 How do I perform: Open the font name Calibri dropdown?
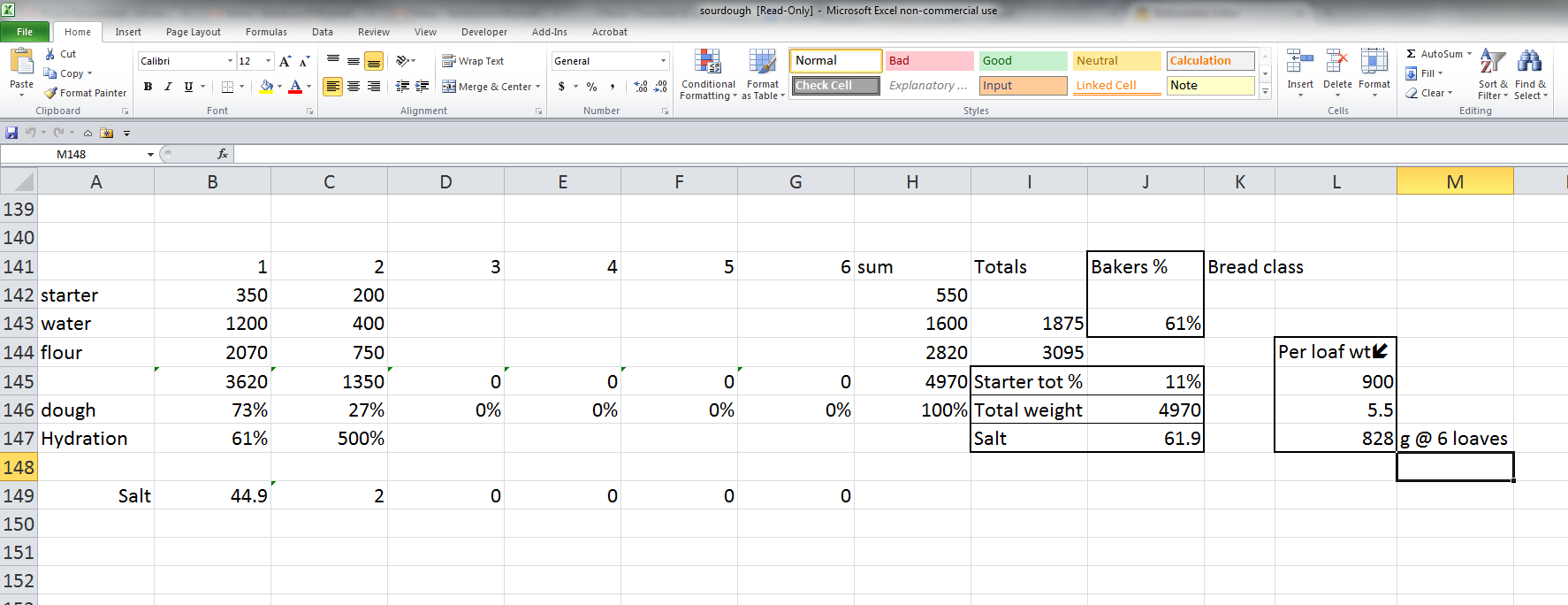pos(230,61)
